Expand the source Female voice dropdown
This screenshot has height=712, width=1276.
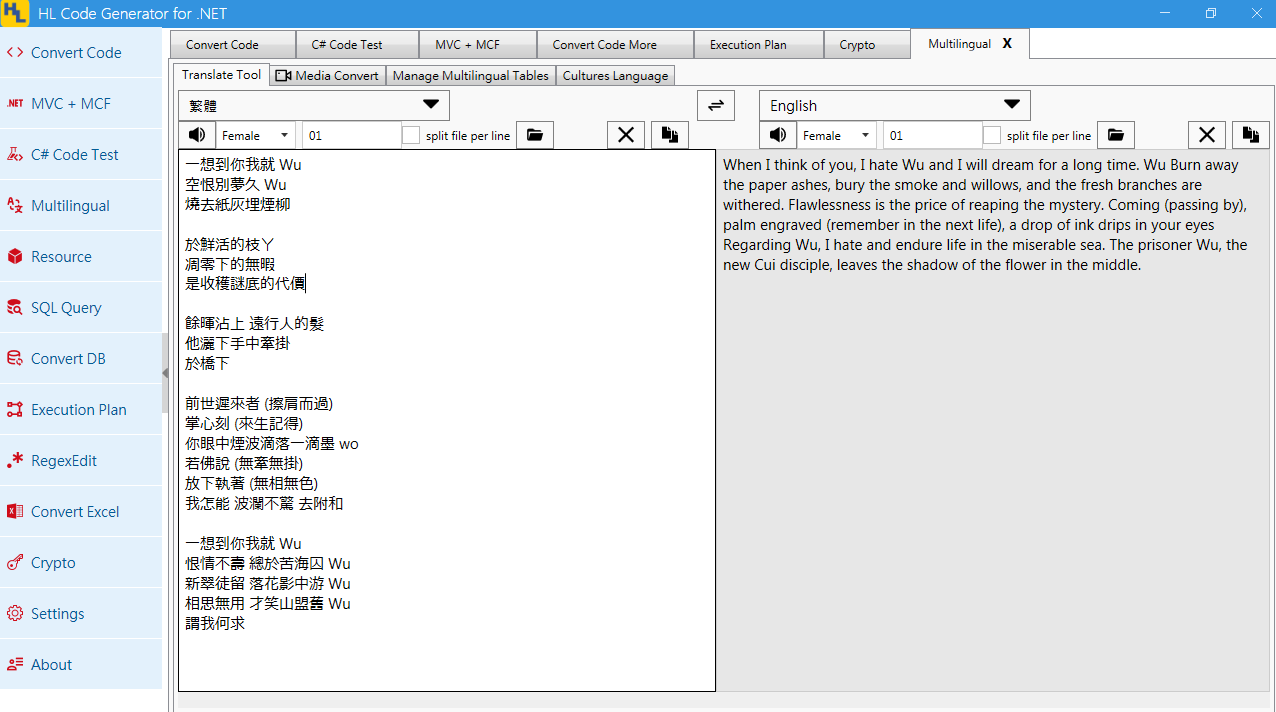(256, 135)
